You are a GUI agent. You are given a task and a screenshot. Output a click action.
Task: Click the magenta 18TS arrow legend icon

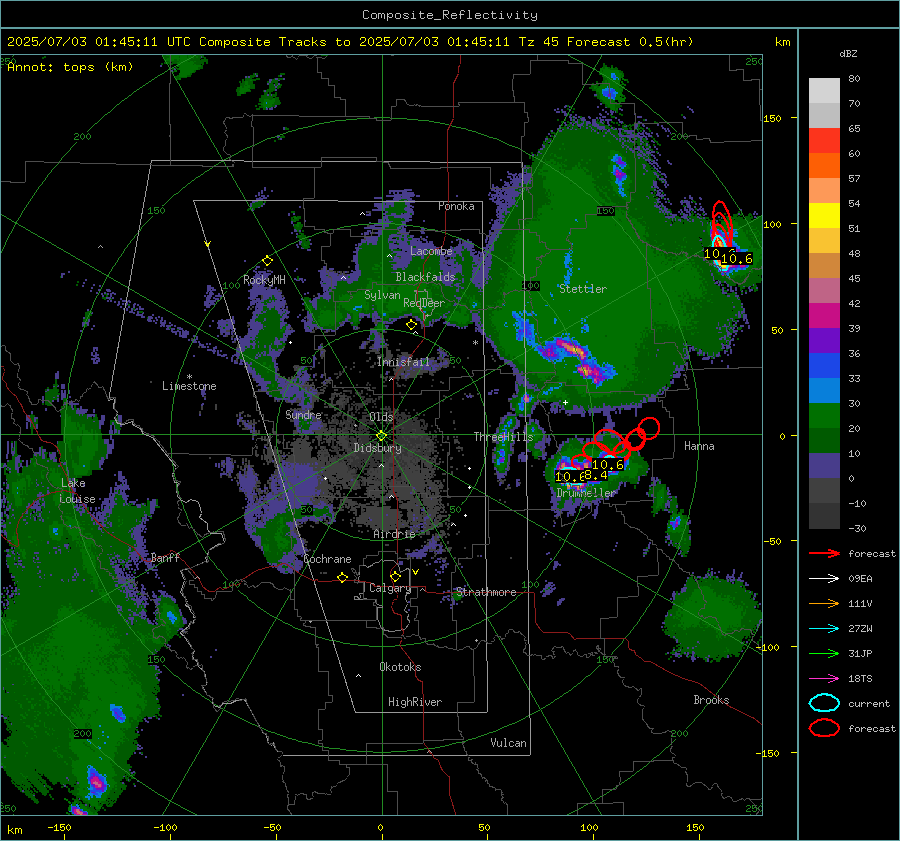(824, 679)
